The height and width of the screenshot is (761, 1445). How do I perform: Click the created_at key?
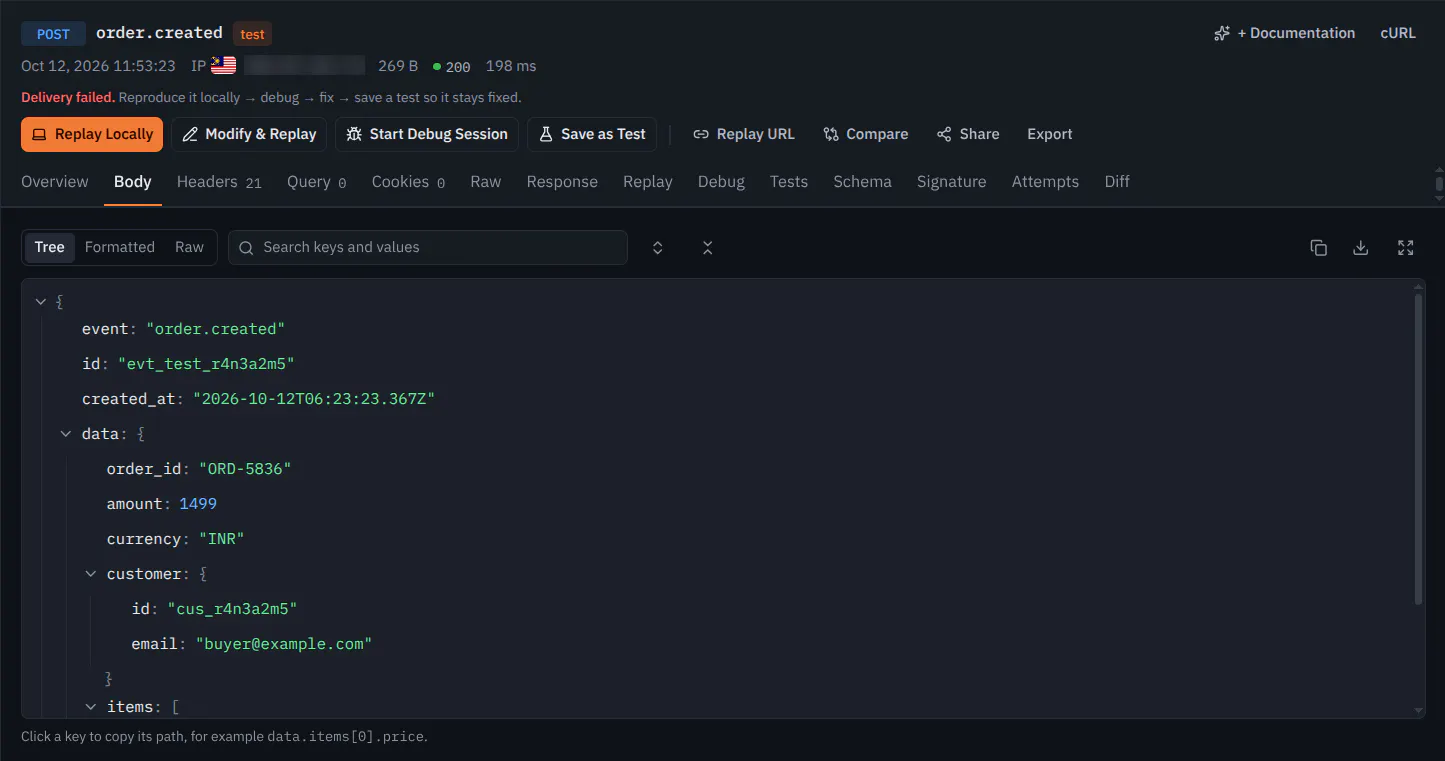pyautogui.click(x=129, y=399)
